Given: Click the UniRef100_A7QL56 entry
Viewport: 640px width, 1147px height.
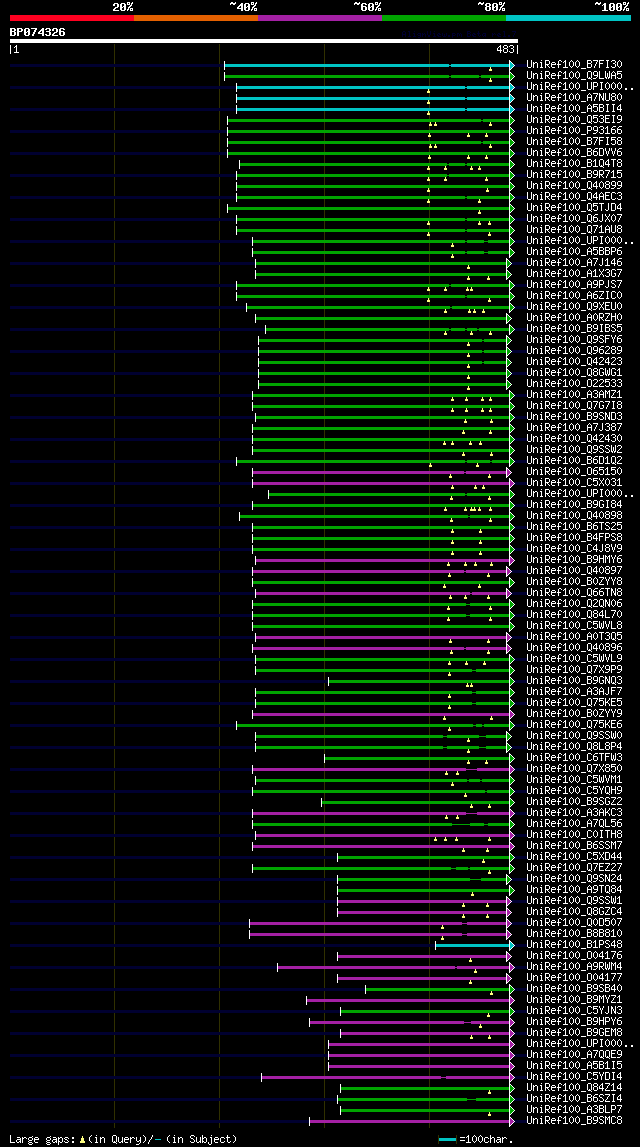Looking at the screenshot, I should click(574, 824).
